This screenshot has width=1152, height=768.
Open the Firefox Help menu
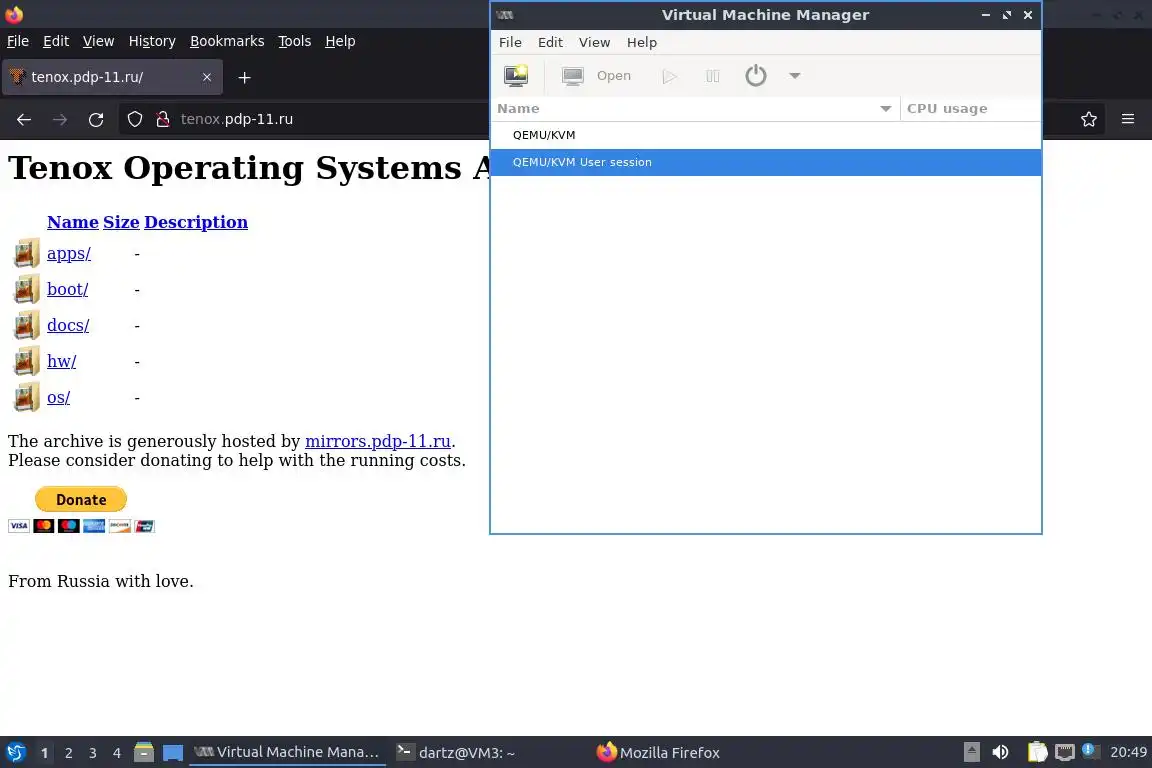tap(340, 41)
